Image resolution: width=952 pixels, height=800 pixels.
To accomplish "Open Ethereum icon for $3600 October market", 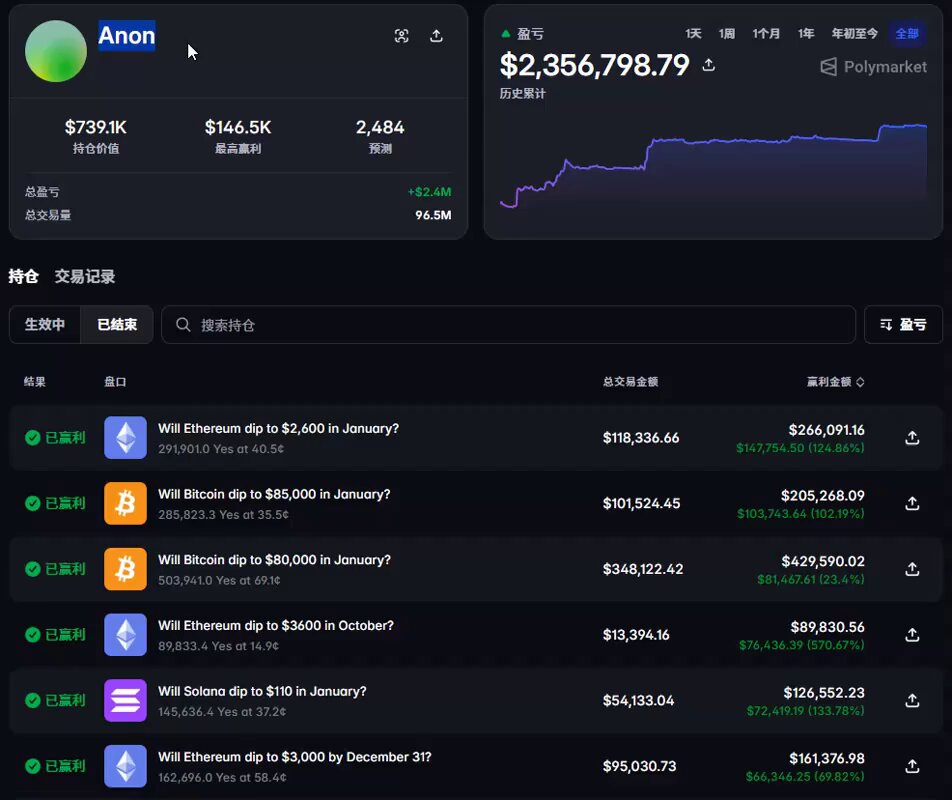I will pos(126,635).
